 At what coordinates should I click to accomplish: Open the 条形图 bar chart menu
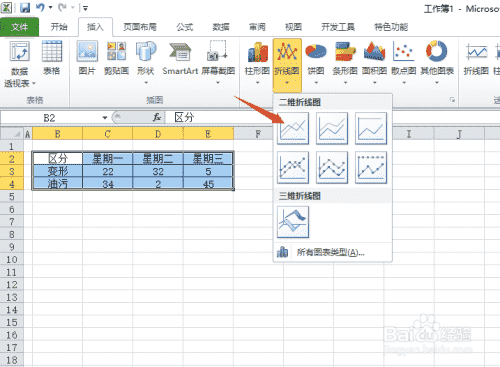point(345,63)
